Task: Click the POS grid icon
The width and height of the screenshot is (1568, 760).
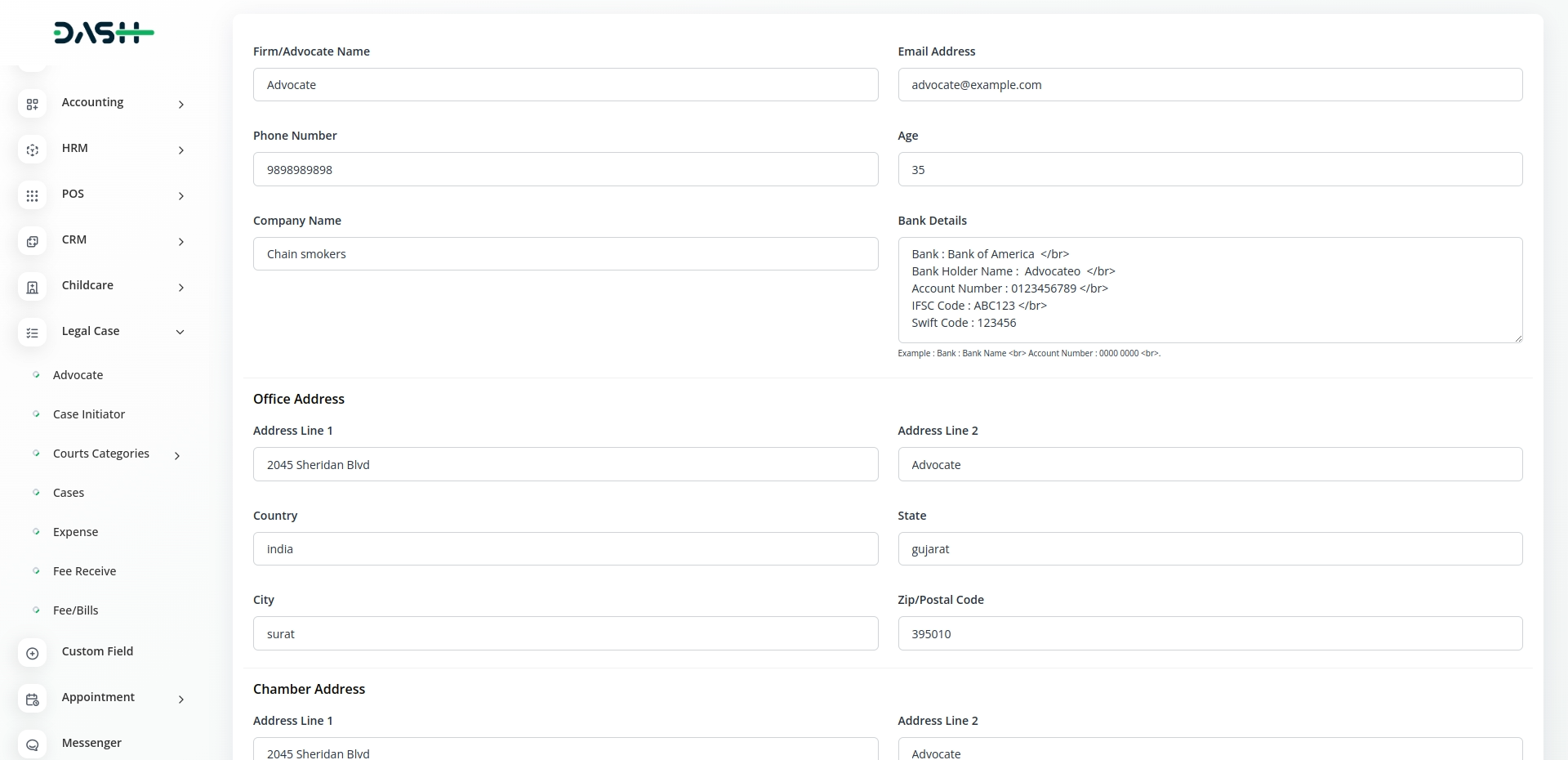Action: point(32,196)
